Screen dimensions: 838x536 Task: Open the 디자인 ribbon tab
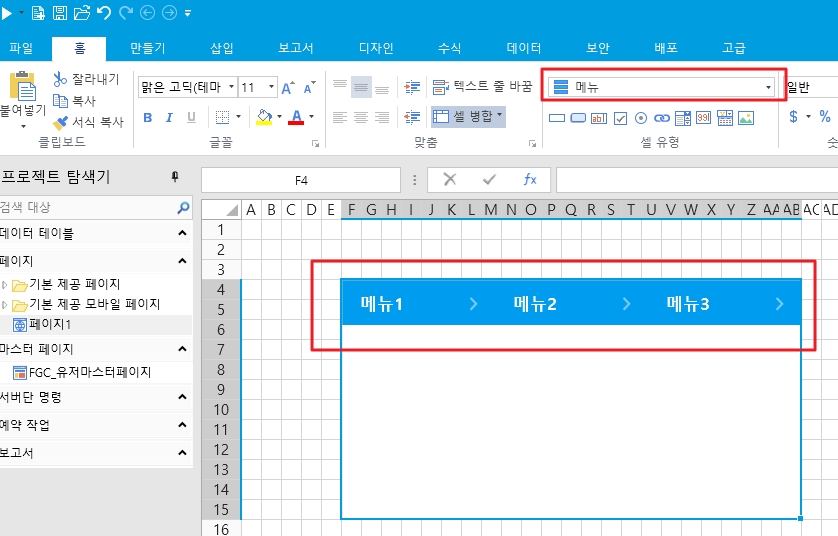click(x=376, y=48)
